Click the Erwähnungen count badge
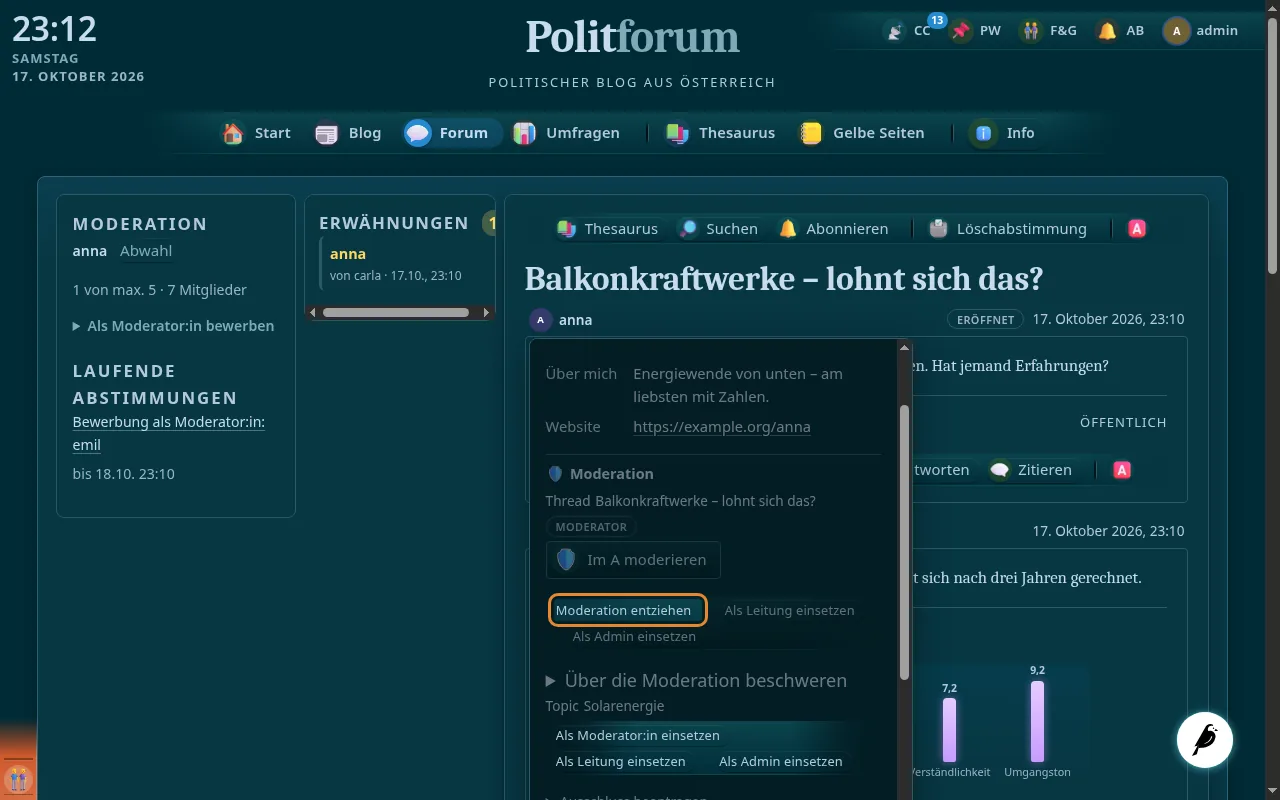Image resolution: width=1280 pixels, height=800 pixels. (489, 223)
